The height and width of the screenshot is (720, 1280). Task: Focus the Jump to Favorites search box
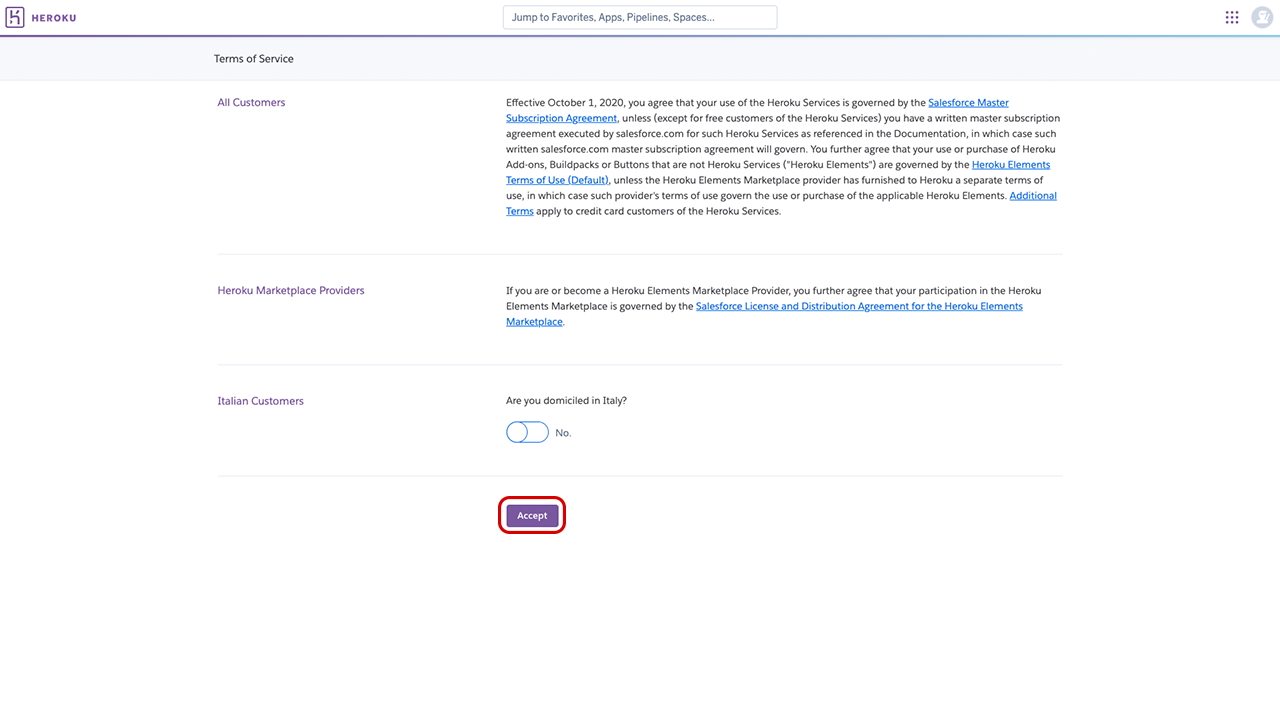[640, 17]
